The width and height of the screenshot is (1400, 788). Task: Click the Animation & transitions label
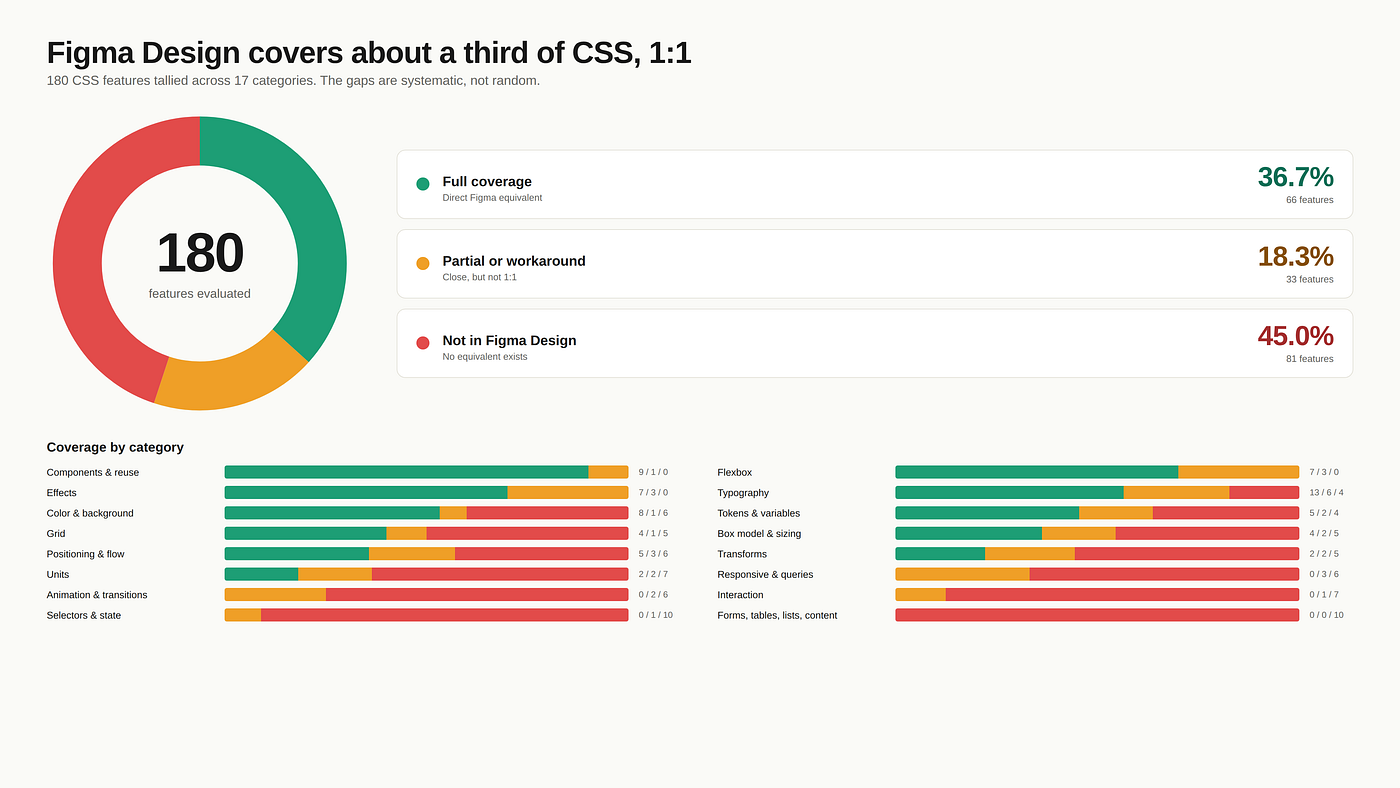point(97,595)
